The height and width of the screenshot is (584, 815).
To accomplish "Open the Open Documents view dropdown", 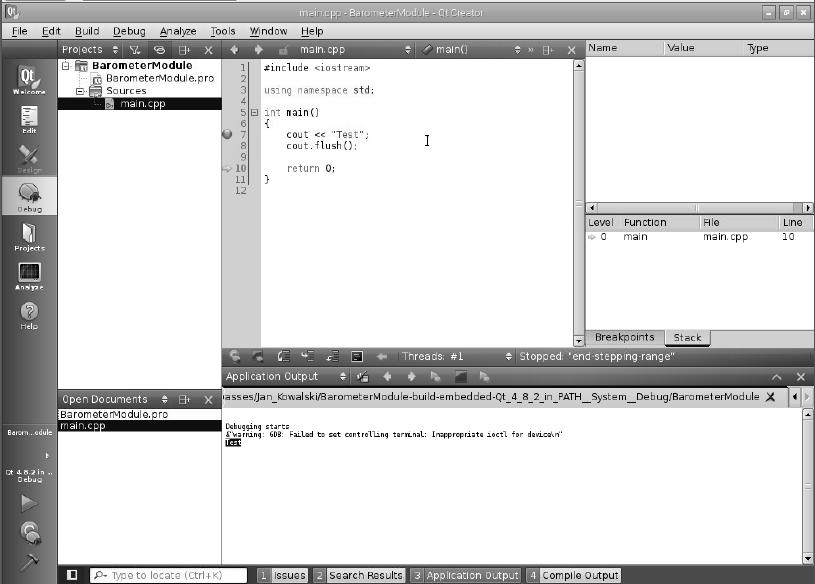I will [115, 400].
